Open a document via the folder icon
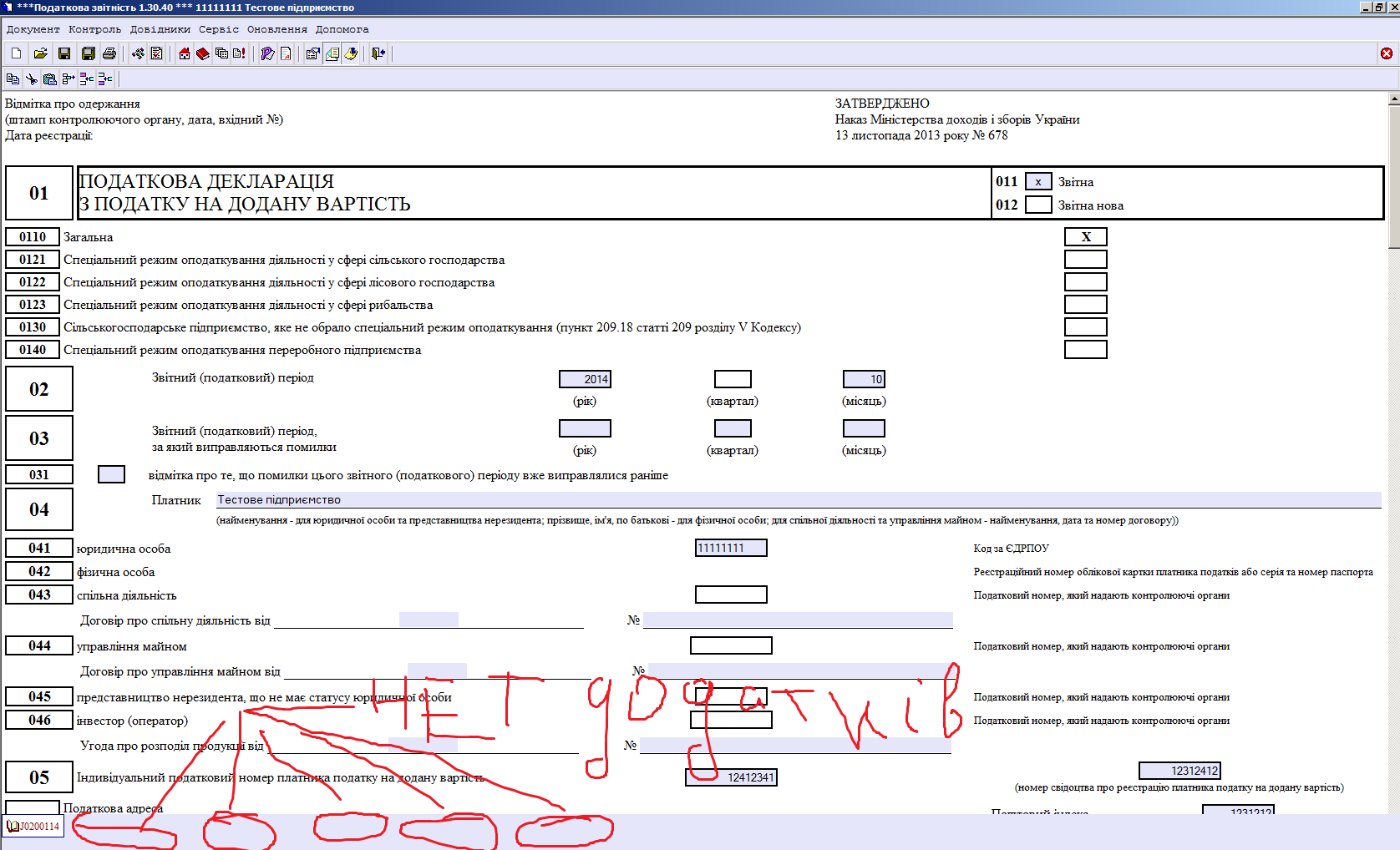 [40, 53]
